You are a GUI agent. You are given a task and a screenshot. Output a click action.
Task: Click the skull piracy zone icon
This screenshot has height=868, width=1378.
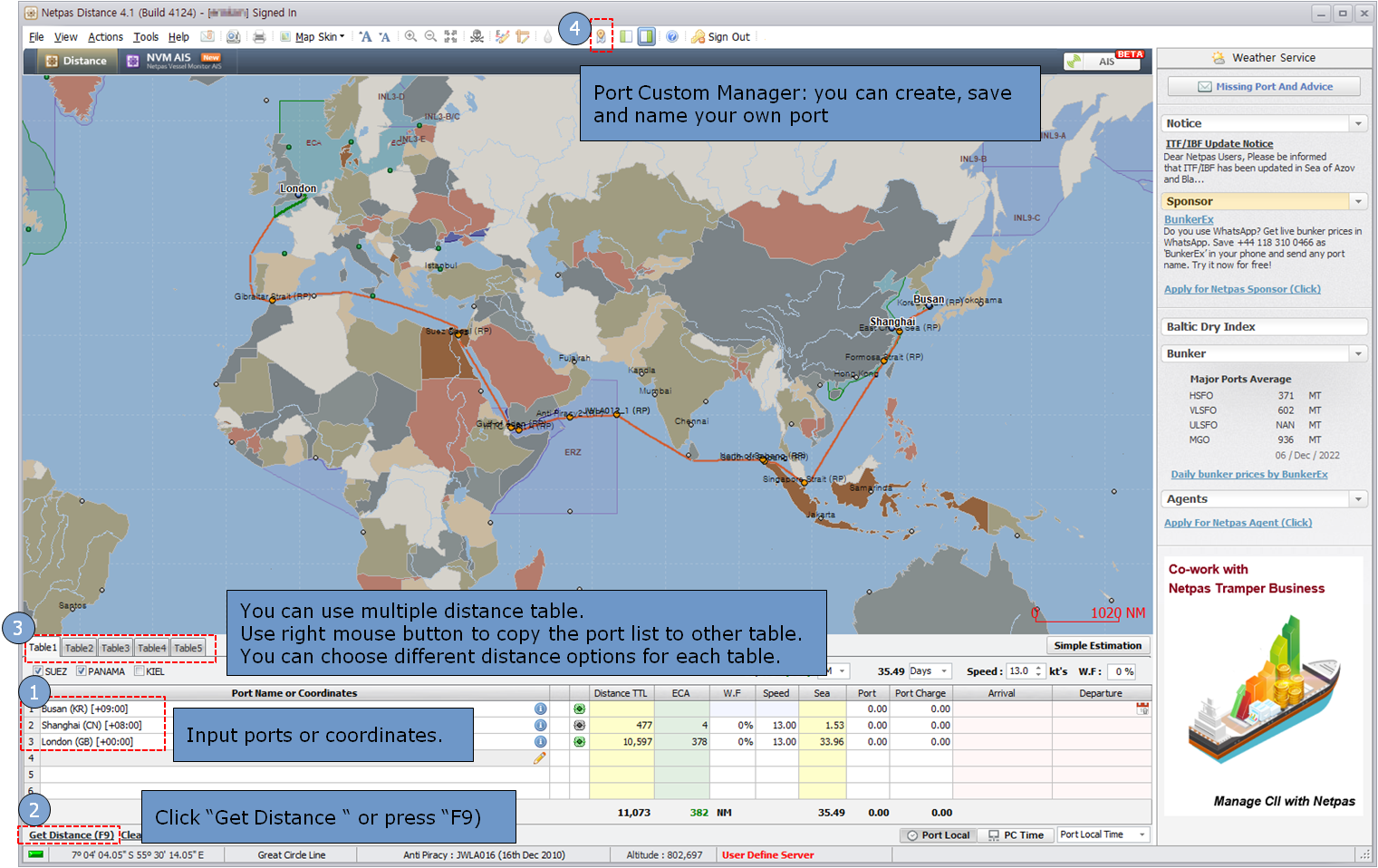(x=477, y=37)
